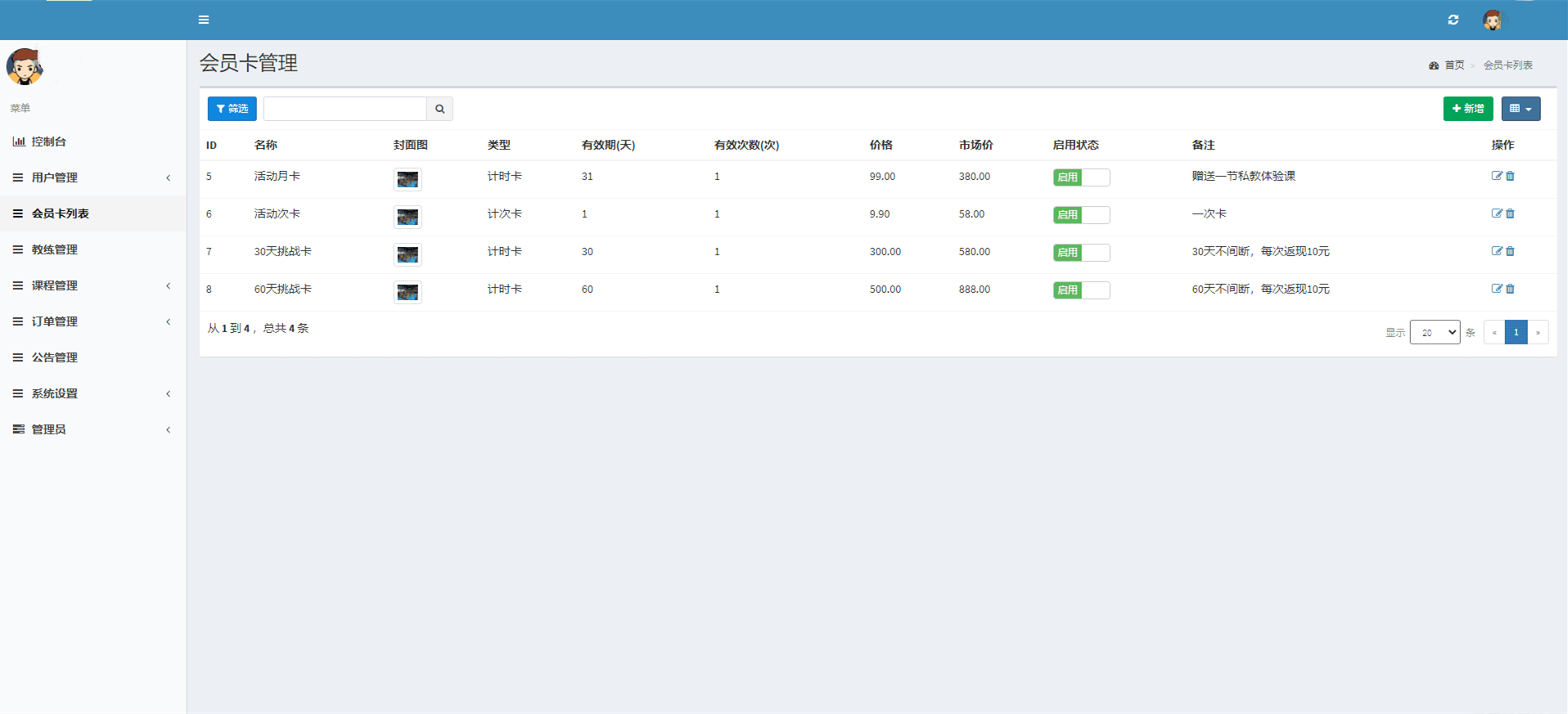The image size is (1568, 714).
Task: Delete the 60天挑战卡 row
Action: tap(1511, 289)
